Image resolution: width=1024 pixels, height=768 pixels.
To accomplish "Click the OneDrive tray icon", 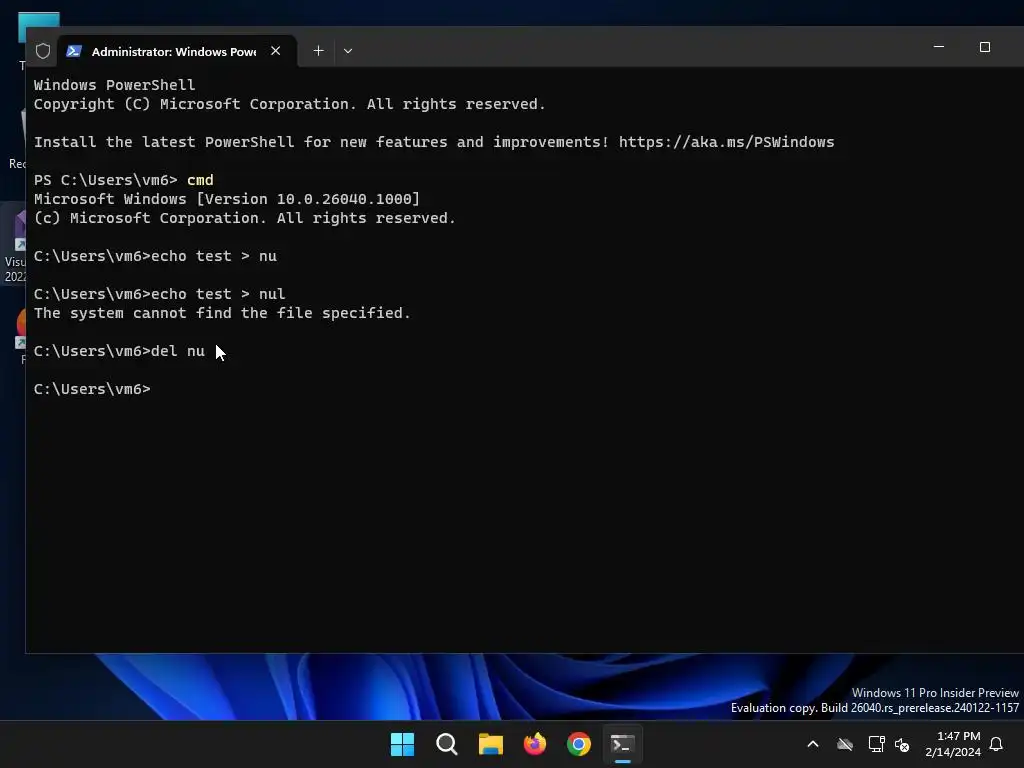I will coord(845,744).
